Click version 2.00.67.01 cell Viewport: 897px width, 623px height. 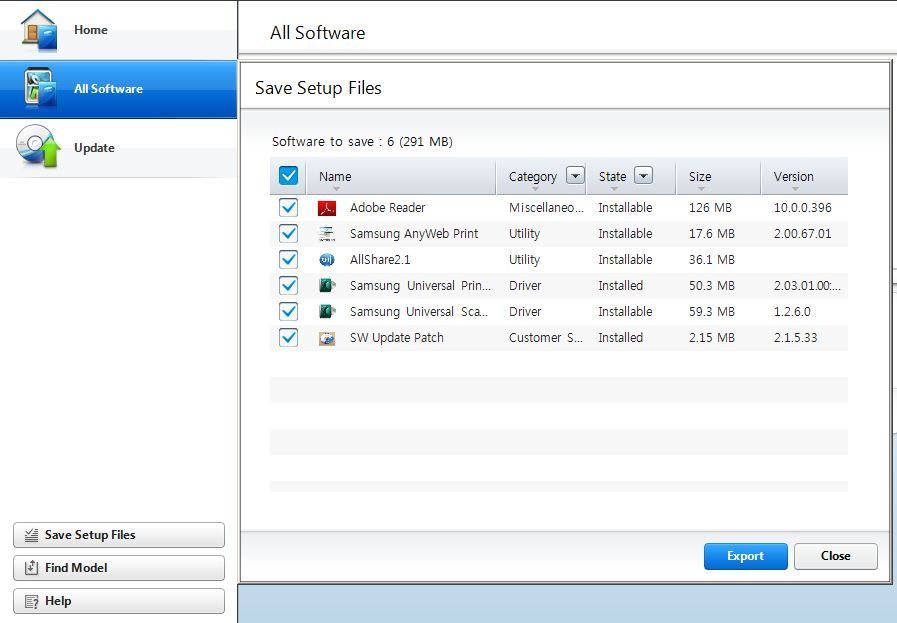(803, 233)
